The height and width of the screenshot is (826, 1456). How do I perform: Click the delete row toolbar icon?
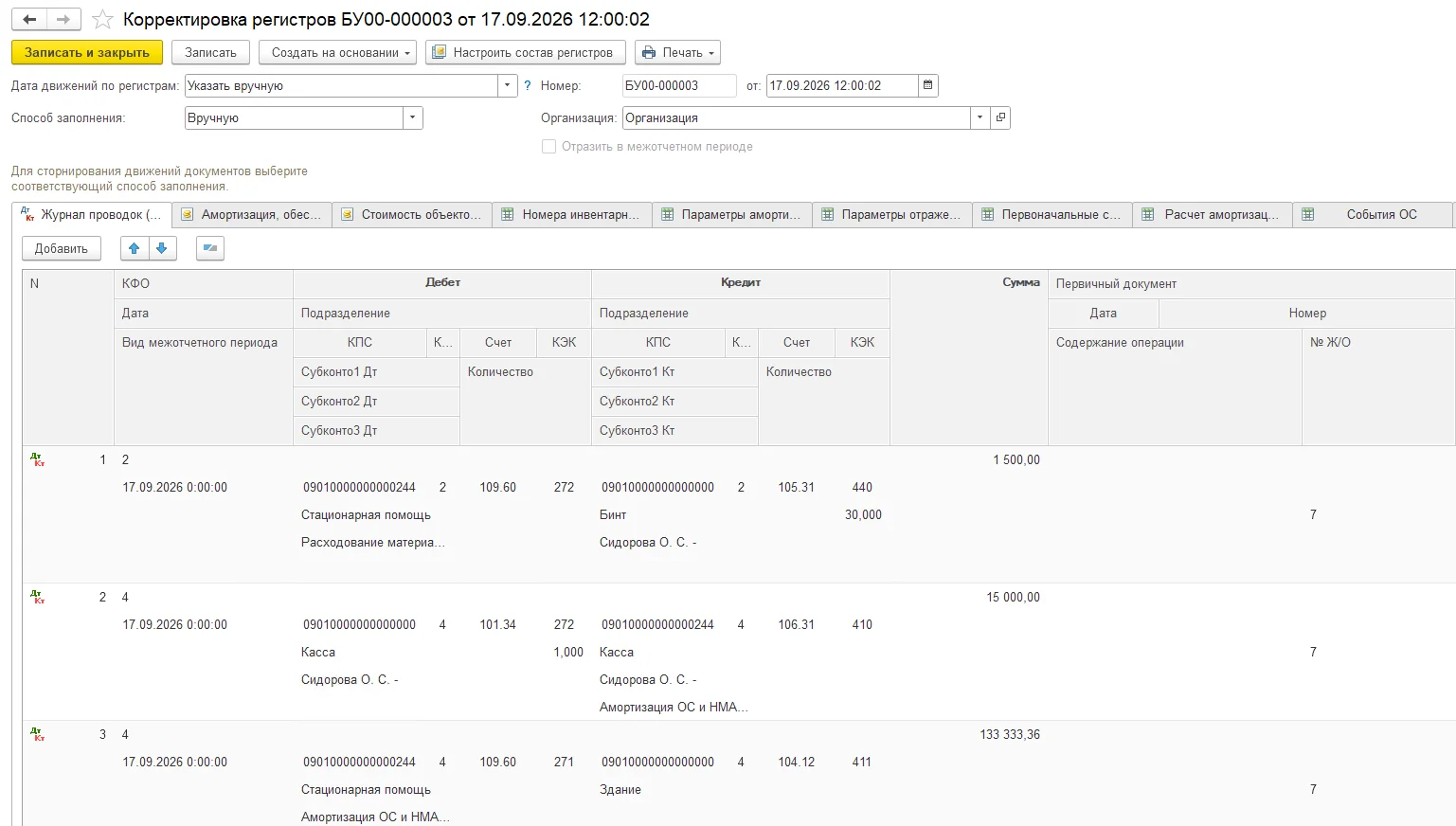coord(210,248)
